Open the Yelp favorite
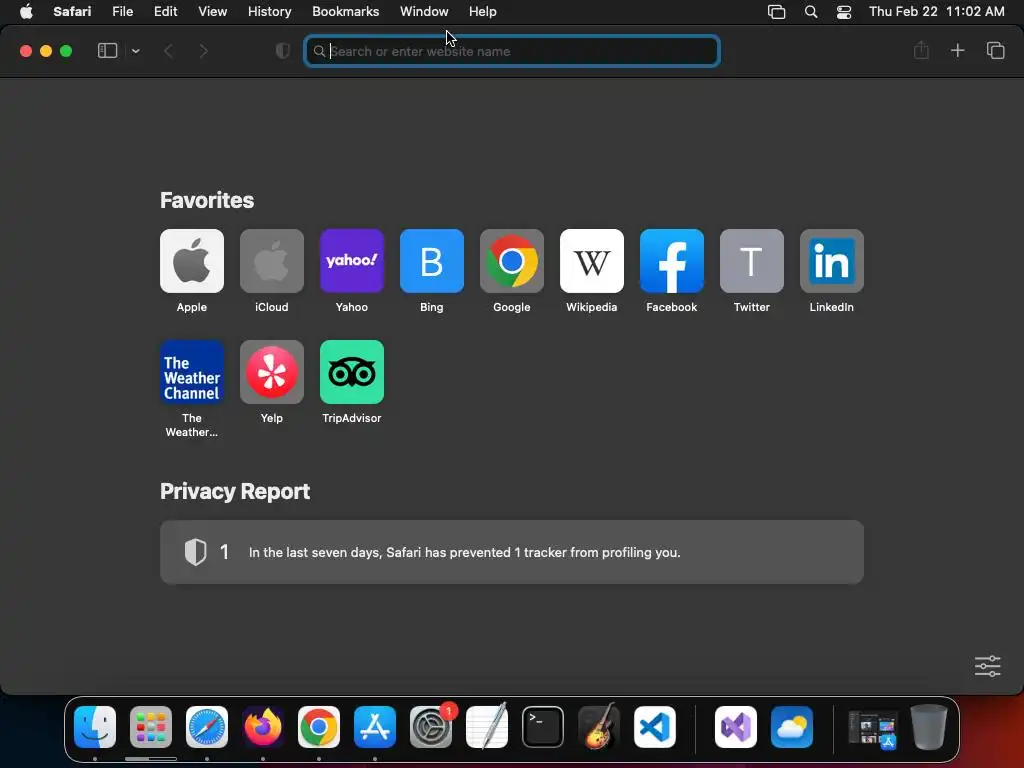This screenshot has width=1024, height=768. (272, 372)
